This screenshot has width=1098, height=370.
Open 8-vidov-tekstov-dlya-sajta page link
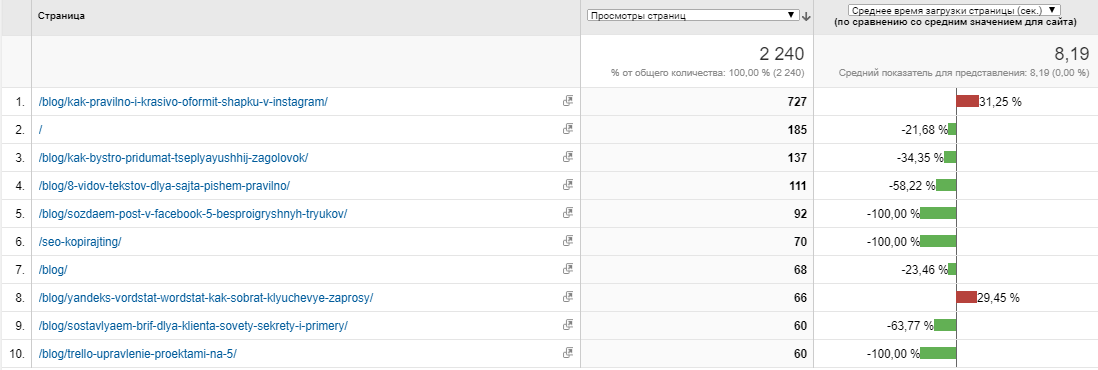[x=165, y=186]
